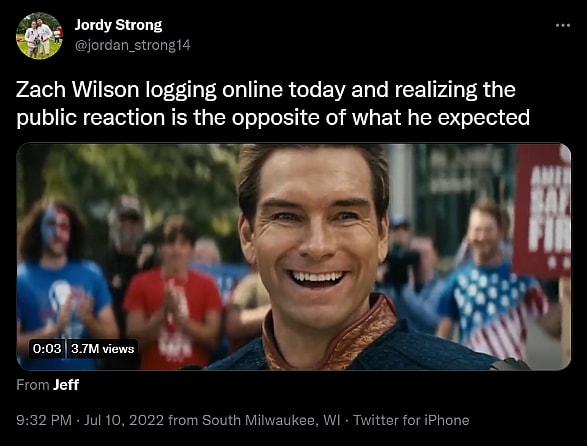Click the patterned collar on the man's suit
This screenshot has height=446, width=587.
point(329,333)
